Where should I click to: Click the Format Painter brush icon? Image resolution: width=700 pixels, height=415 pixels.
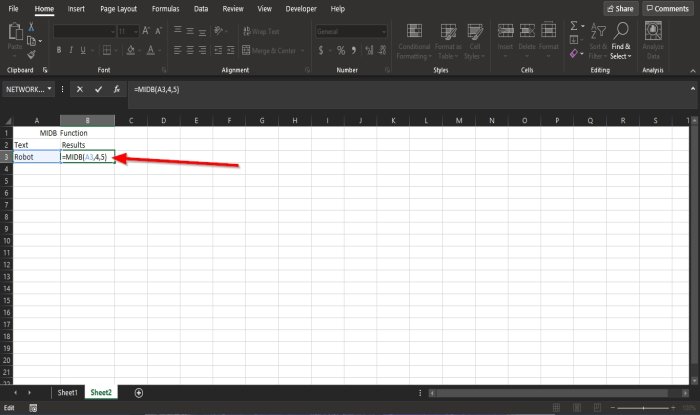(x=31, y=55)
